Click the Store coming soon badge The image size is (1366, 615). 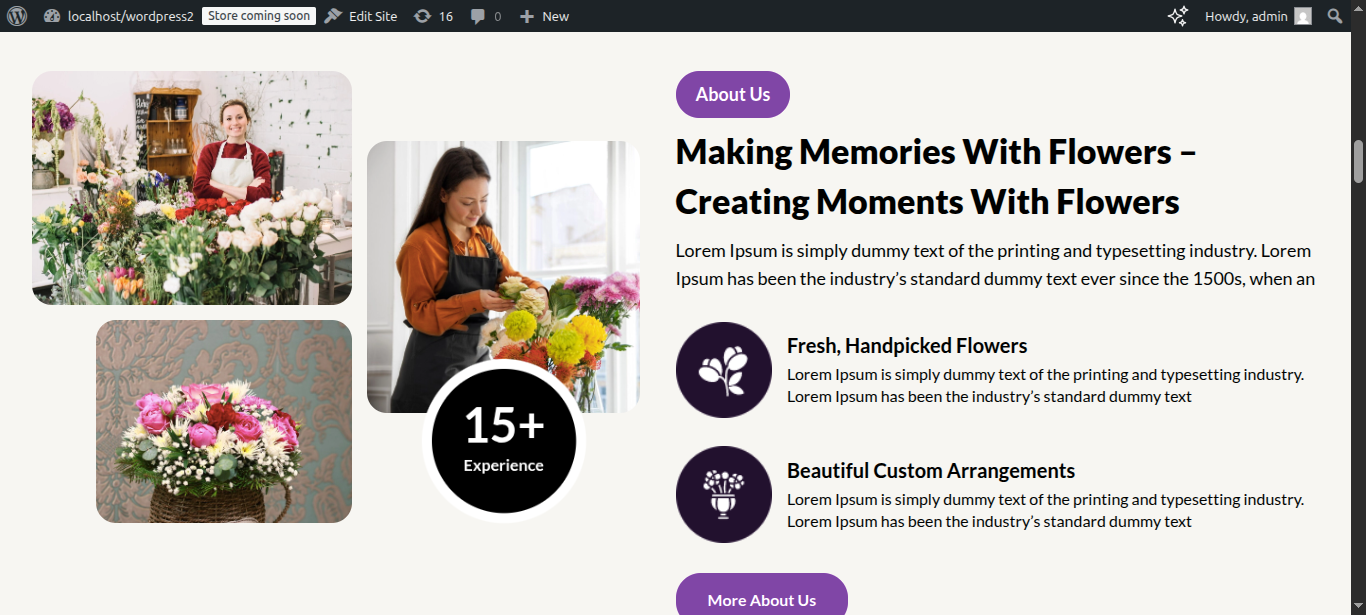pyautogui.click(x=259, y=16)
